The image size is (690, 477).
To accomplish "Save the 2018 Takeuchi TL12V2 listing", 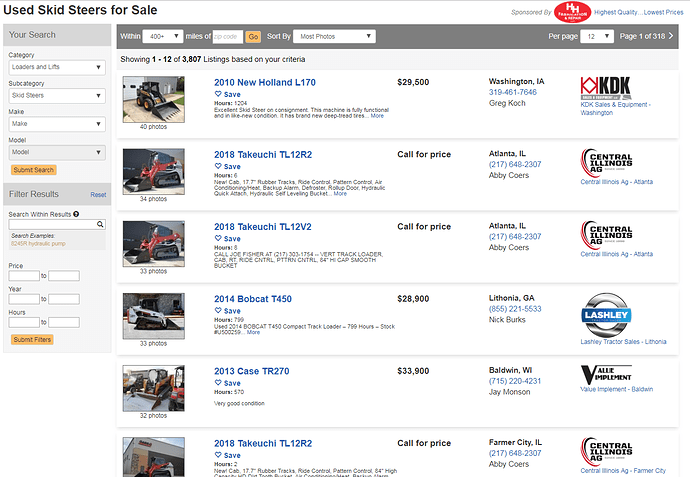I will [x=228, y=238].
